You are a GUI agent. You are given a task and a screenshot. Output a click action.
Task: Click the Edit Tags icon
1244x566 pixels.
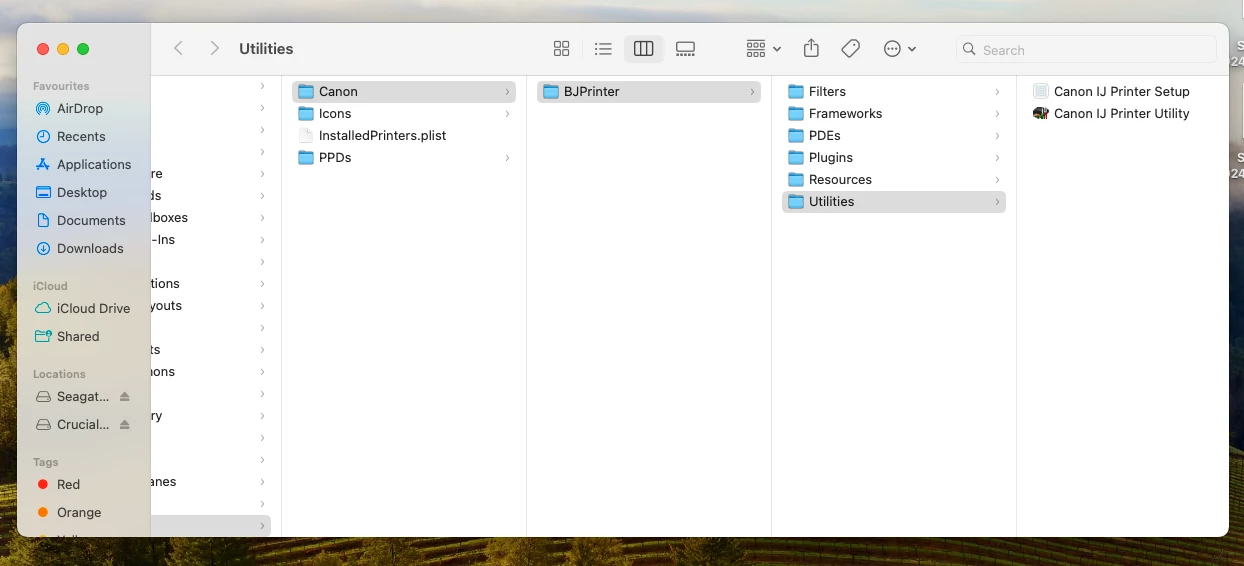(x=851, y=49)
